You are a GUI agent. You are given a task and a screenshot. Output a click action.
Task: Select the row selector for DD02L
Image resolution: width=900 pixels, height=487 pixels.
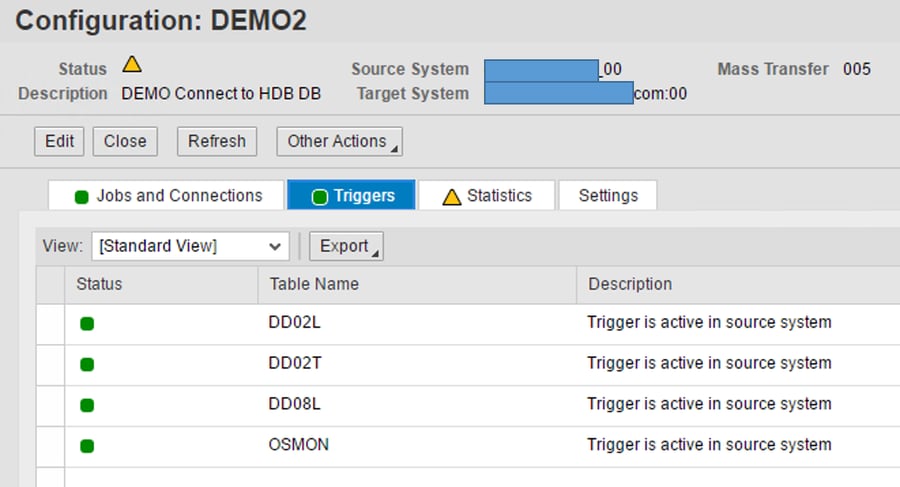click(51, 324)
